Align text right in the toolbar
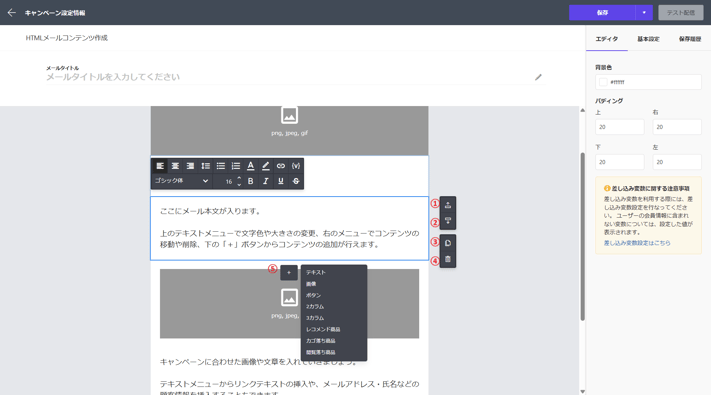 tap(190, 166)
